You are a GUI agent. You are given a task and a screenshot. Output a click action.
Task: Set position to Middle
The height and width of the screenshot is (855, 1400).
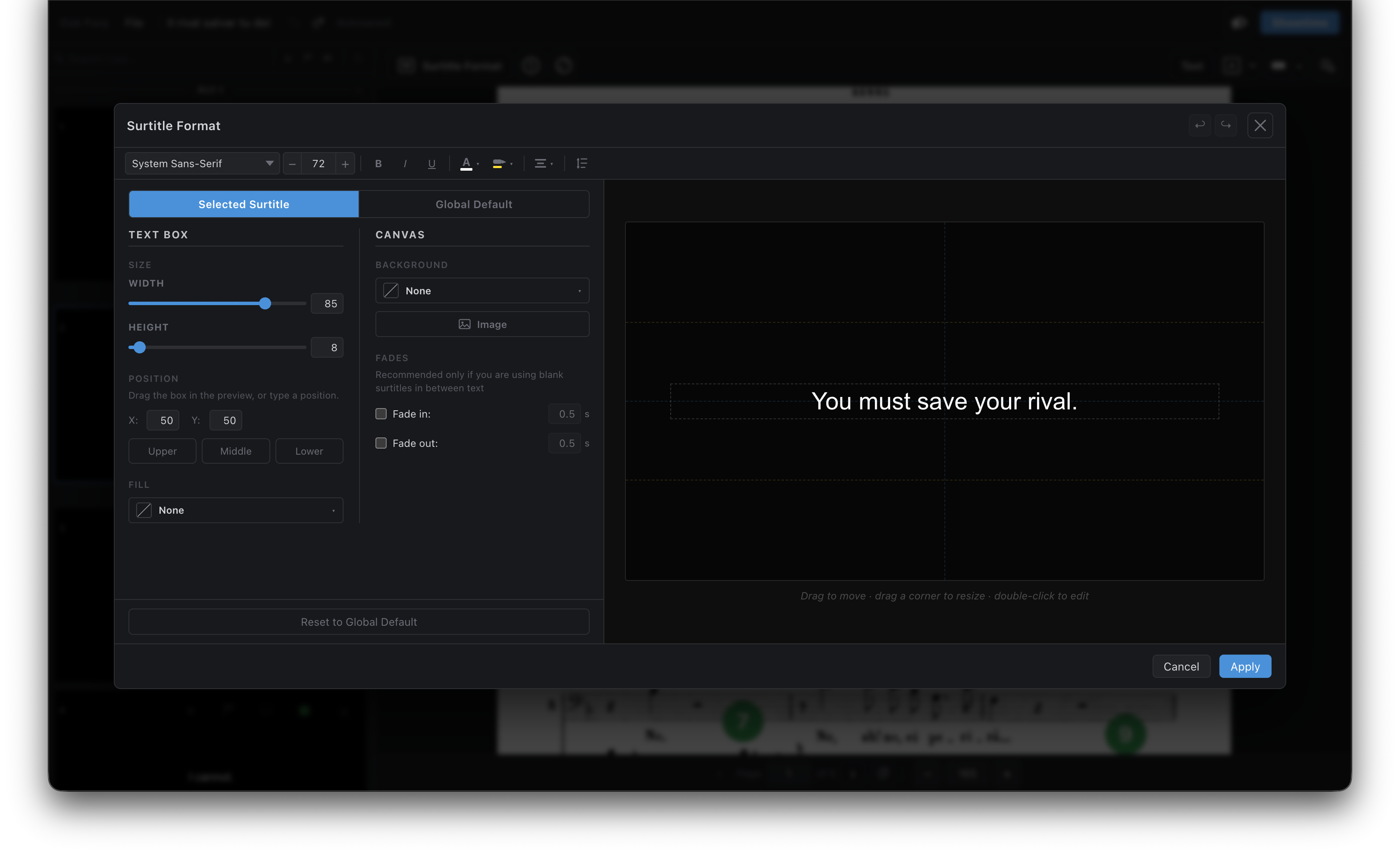coord(236,451)
